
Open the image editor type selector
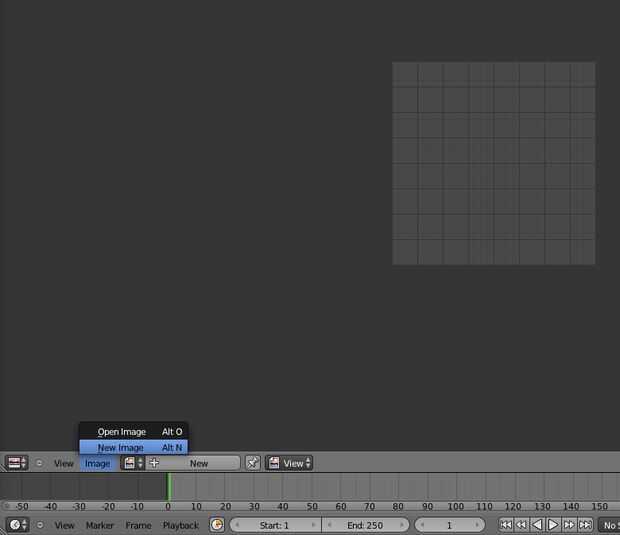[x=17, y=463]
